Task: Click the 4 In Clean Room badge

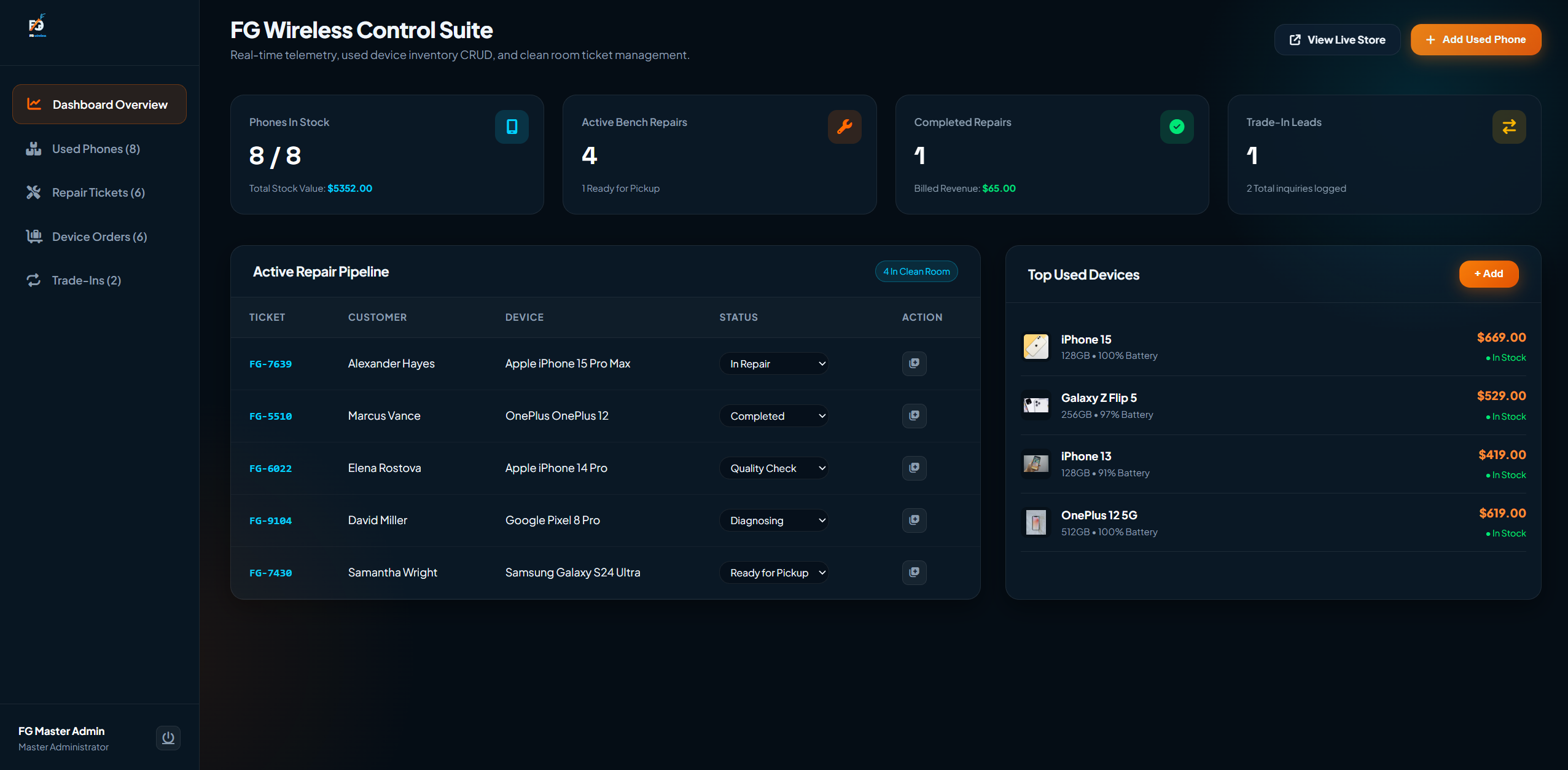Action: [916, 272]
